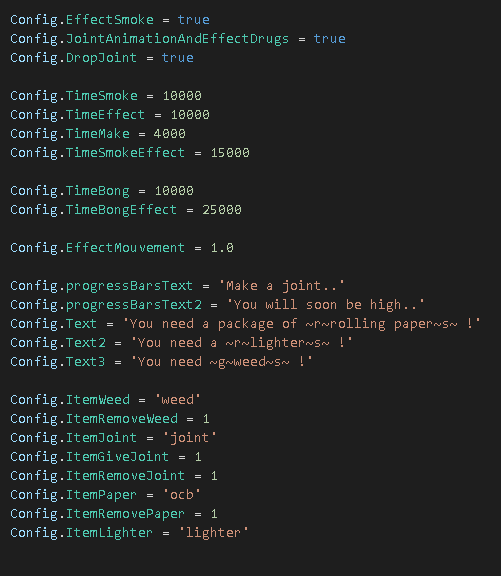This screenshot has width=501, height=576.
Task: Click the TimeBong value 10000
Action: click(174, 191)
